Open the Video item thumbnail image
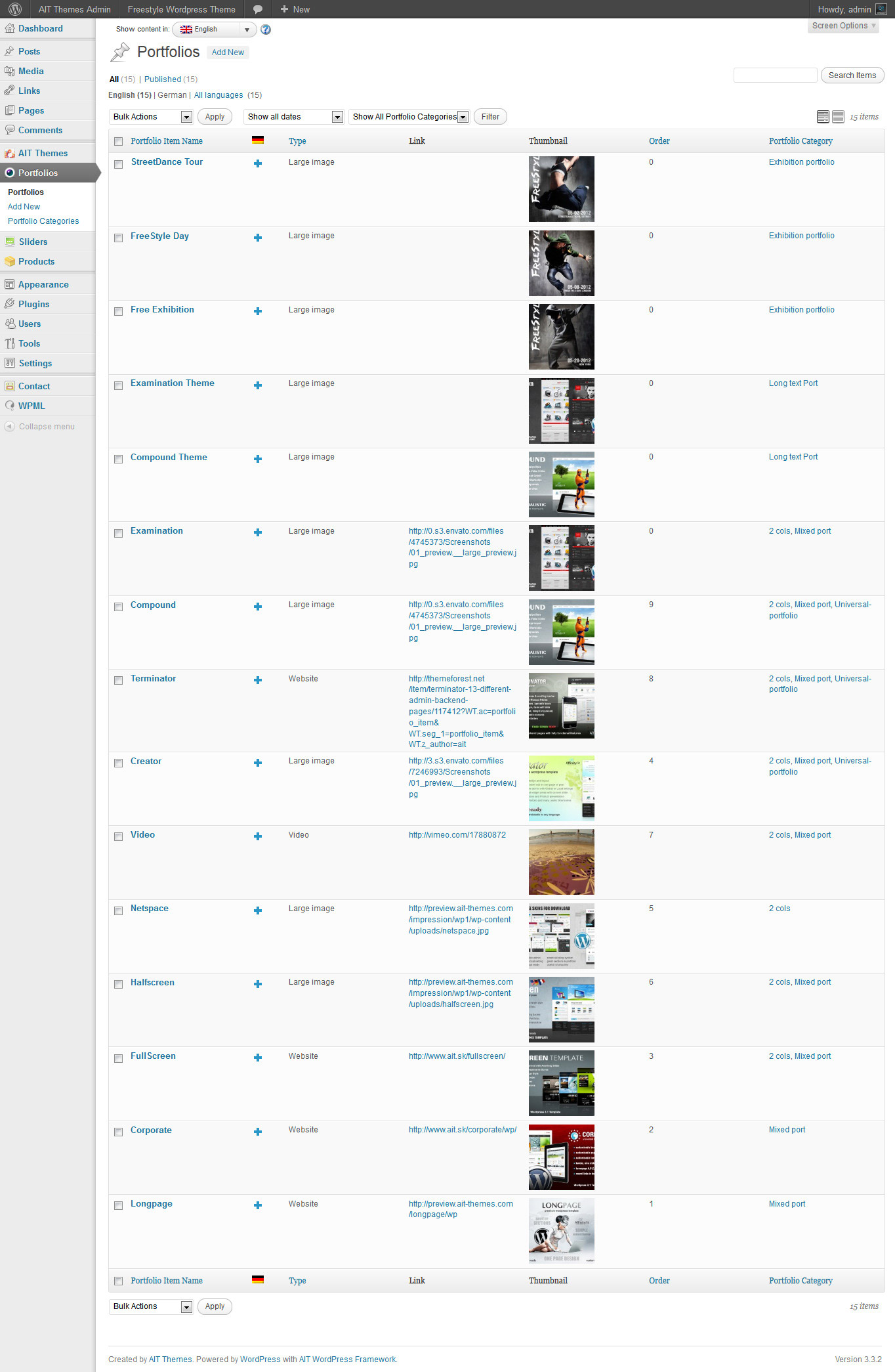 (x=562, y=862)
